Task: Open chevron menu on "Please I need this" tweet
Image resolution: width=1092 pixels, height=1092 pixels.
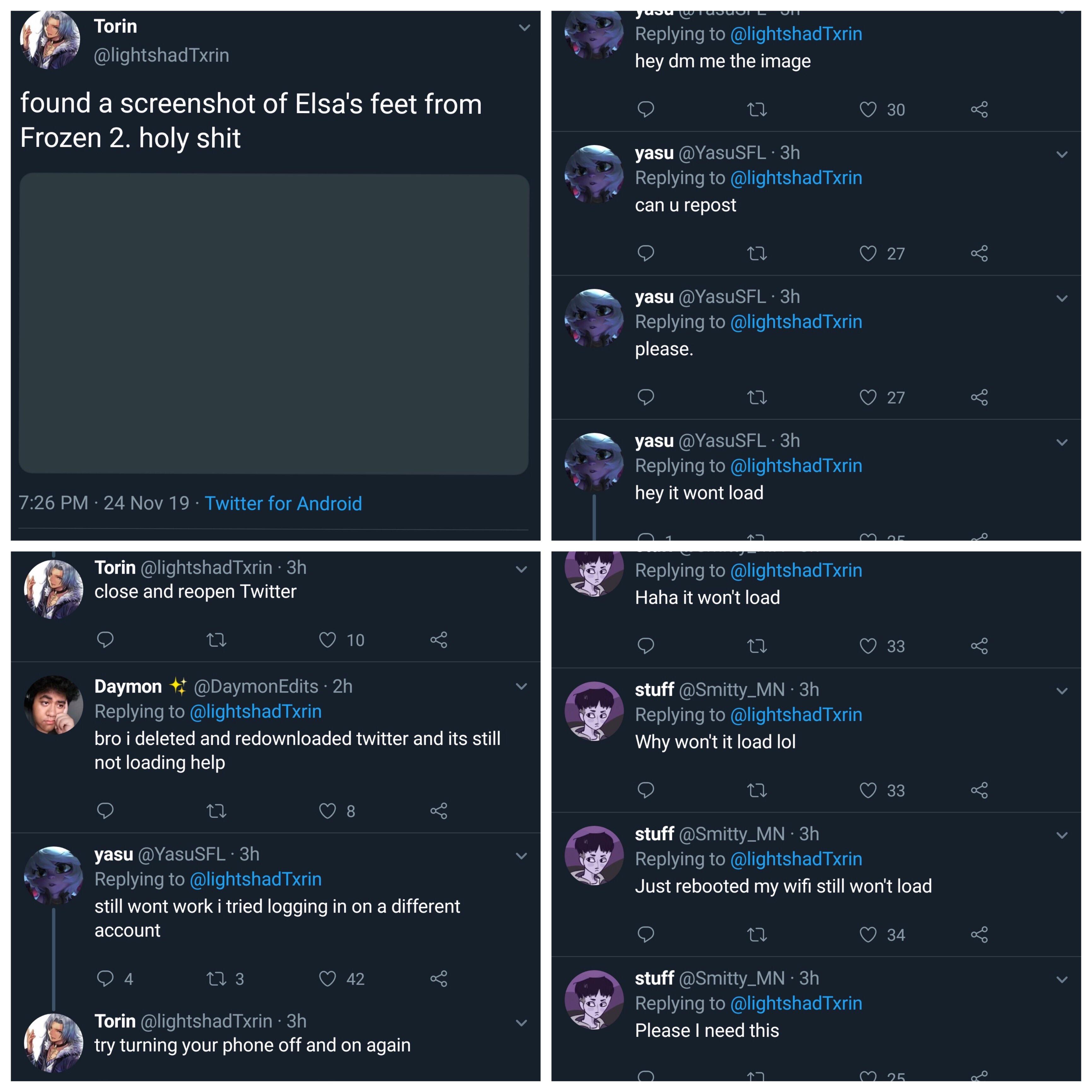Action: point(1061,979)
